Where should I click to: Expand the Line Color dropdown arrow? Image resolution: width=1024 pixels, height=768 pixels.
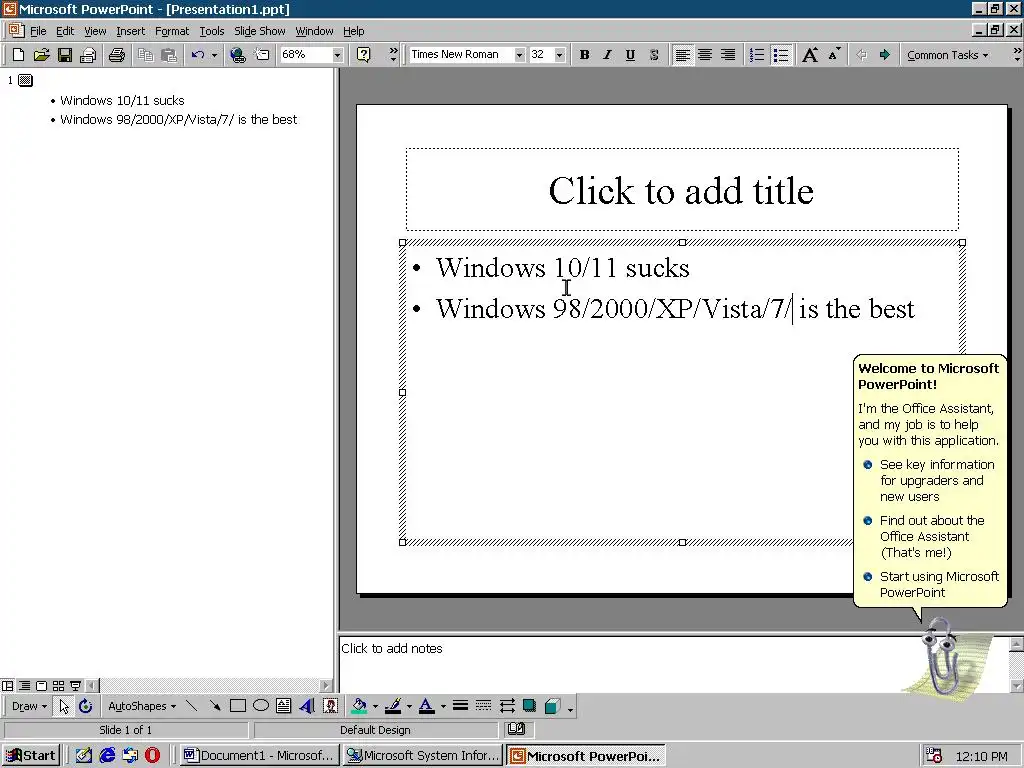tap(409, 706)
